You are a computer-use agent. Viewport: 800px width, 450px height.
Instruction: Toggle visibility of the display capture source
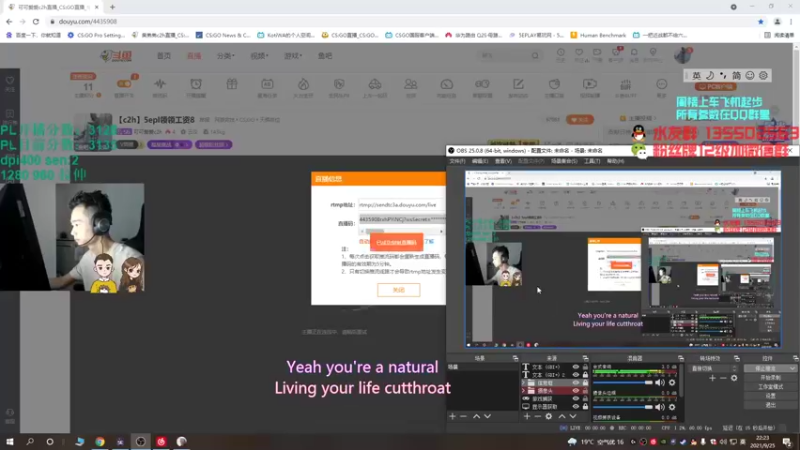576,407
